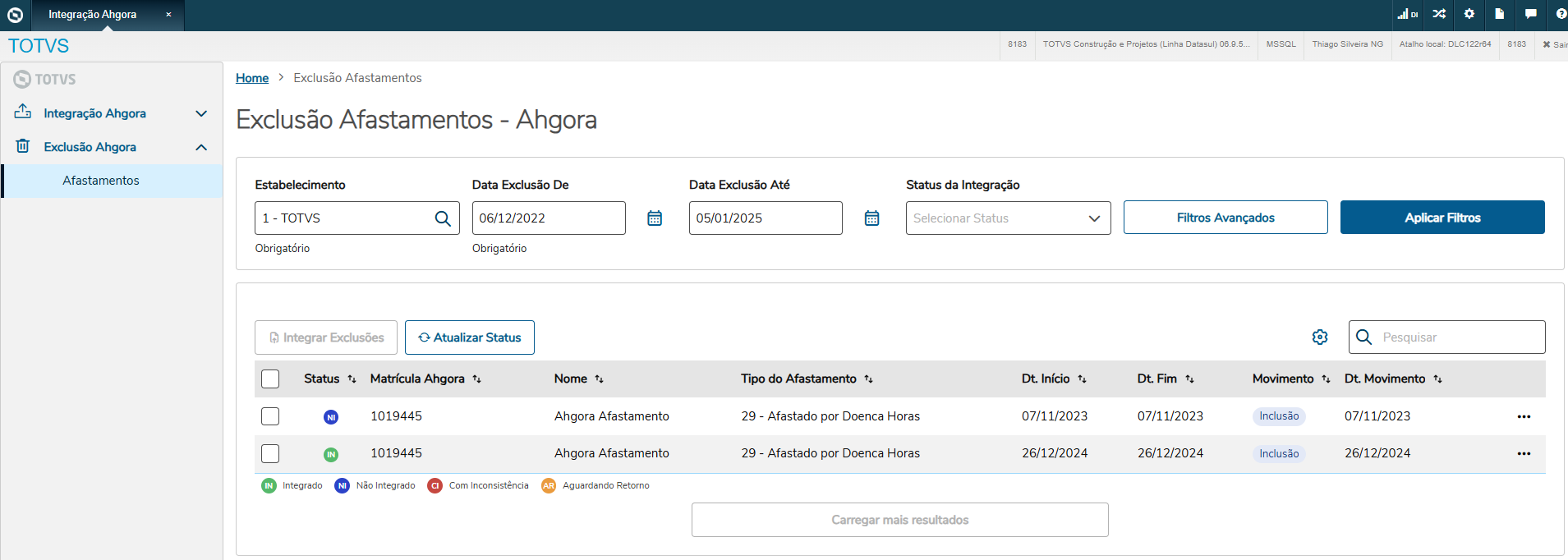Switch to the Integração Ahgora tab
The width and height of the screenshot is (1568, 560).
pos(93,15)
